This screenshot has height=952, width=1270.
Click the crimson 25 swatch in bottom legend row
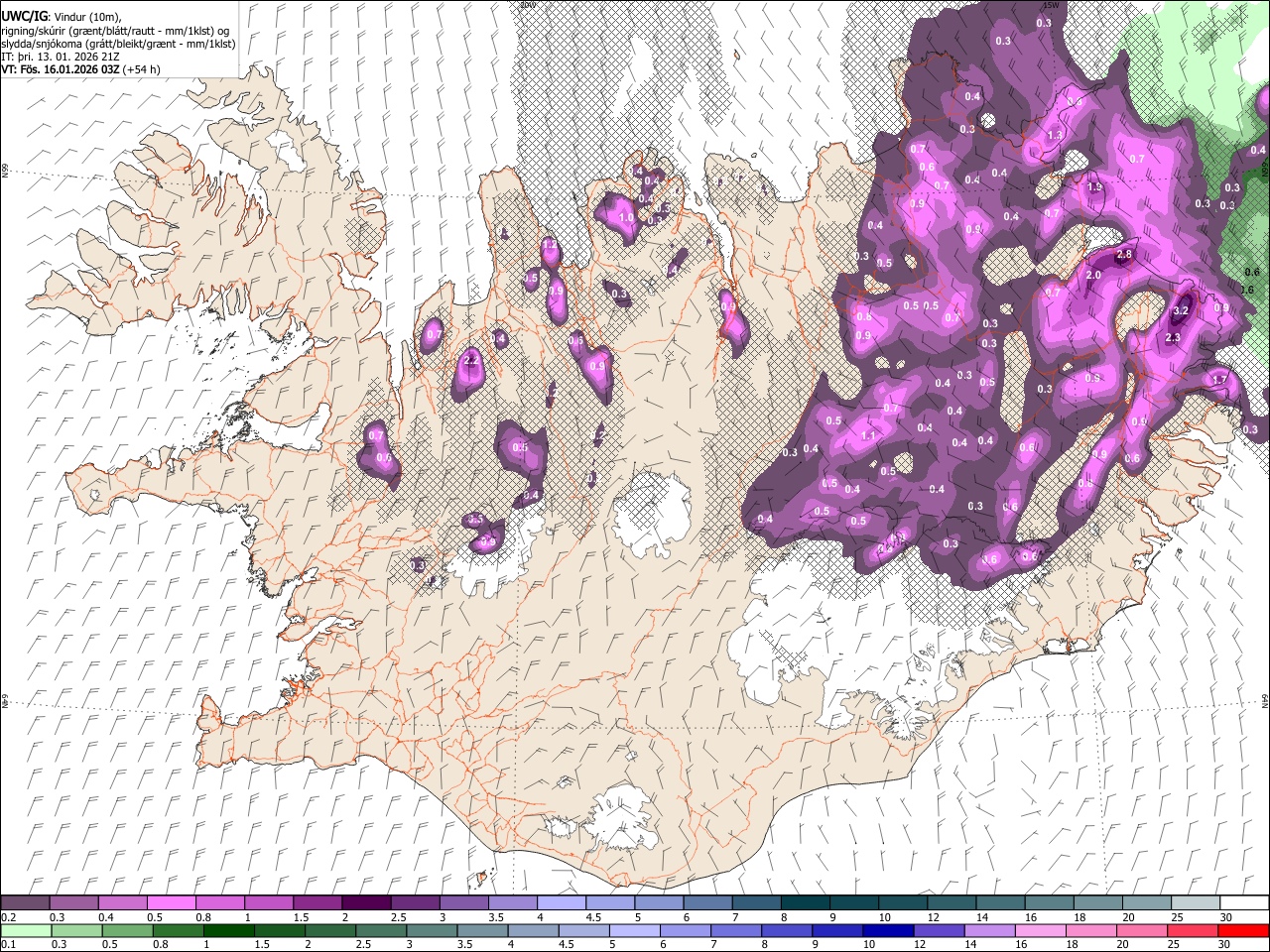click(x=1193, y=931)
